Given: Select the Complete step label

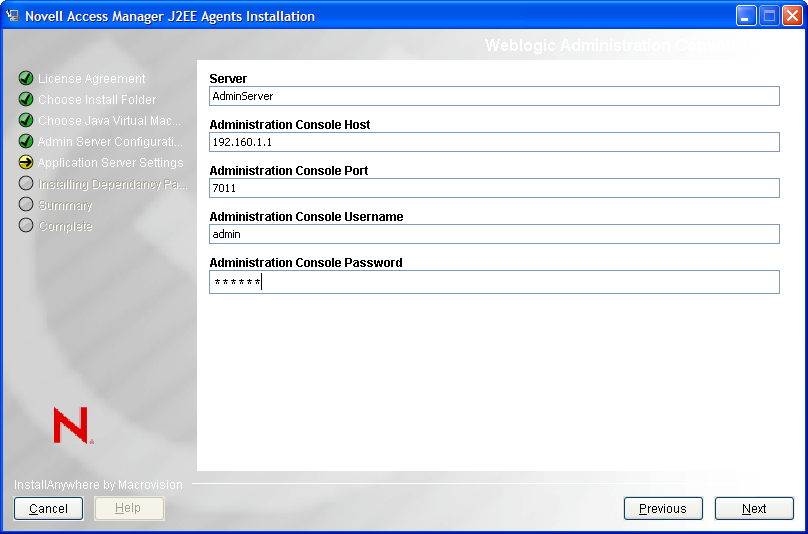Looking at the screenshot, I should tap(65, 226).
